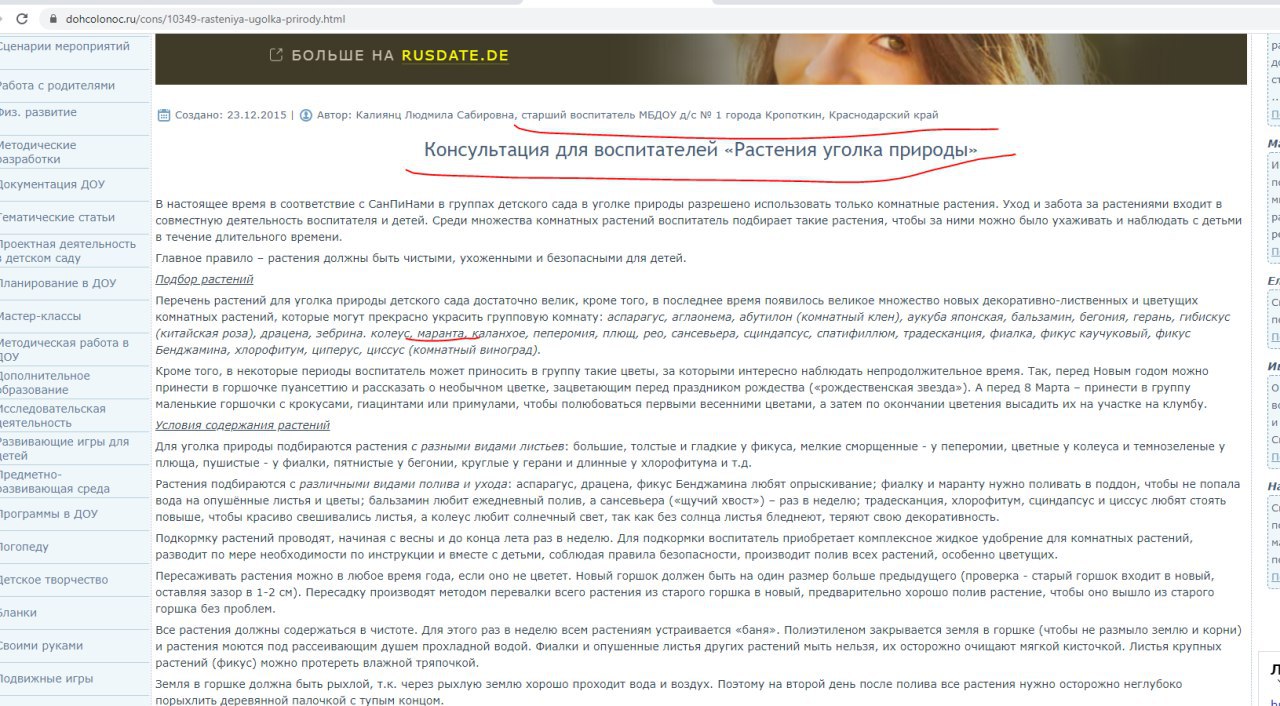Screen dimensions: 1280x706
Task: Click the underlined word маранта
Action: 441,333
